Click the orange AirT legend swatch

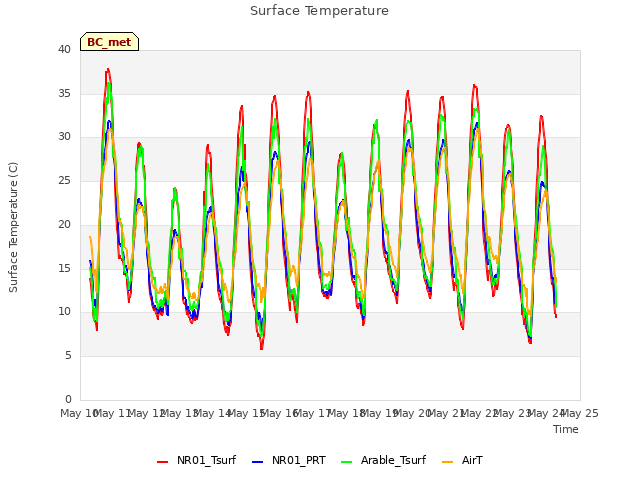447,462
